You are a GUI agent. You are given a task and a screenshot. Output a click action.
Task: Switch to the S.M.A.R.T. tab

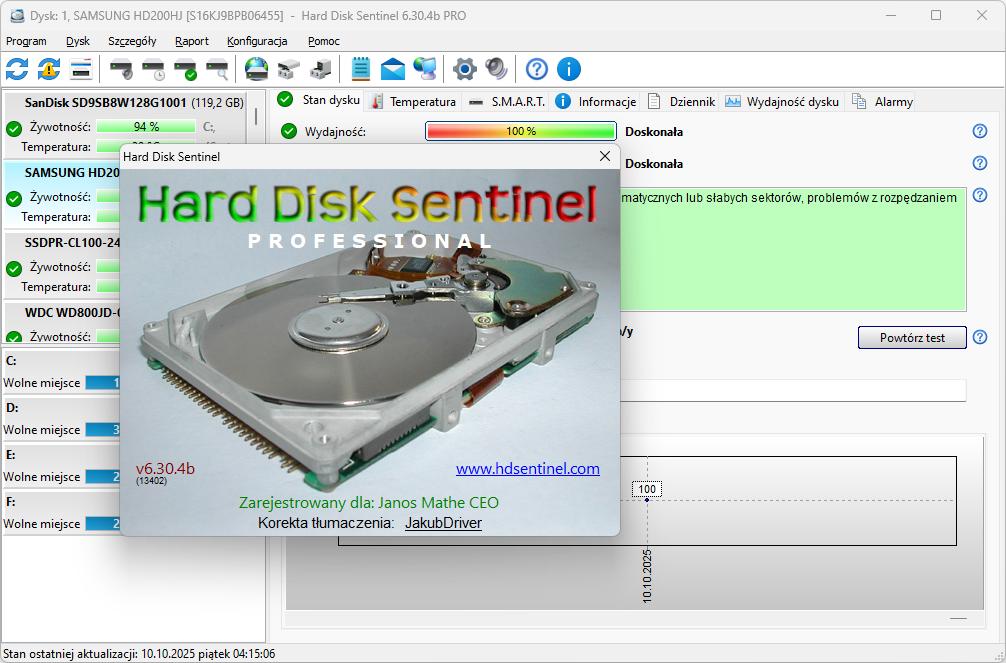tap(507, 101)
